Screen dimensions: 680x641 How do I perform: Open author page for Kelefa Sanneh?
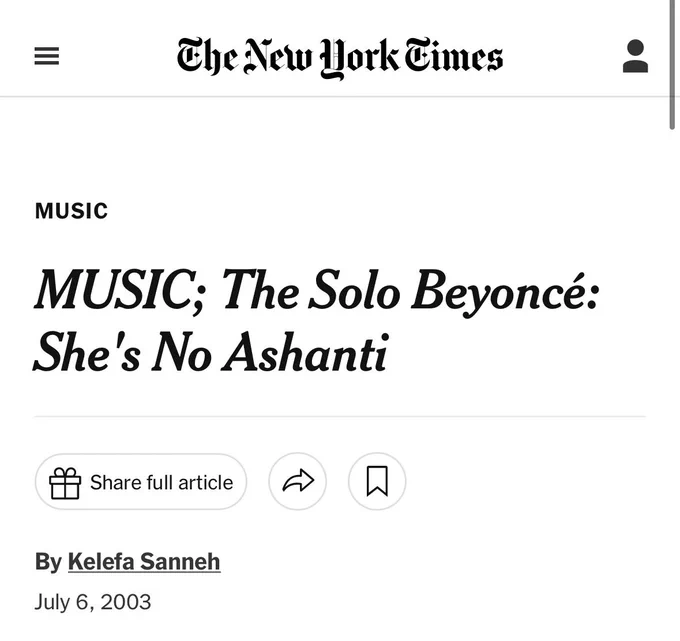point(144,562)
